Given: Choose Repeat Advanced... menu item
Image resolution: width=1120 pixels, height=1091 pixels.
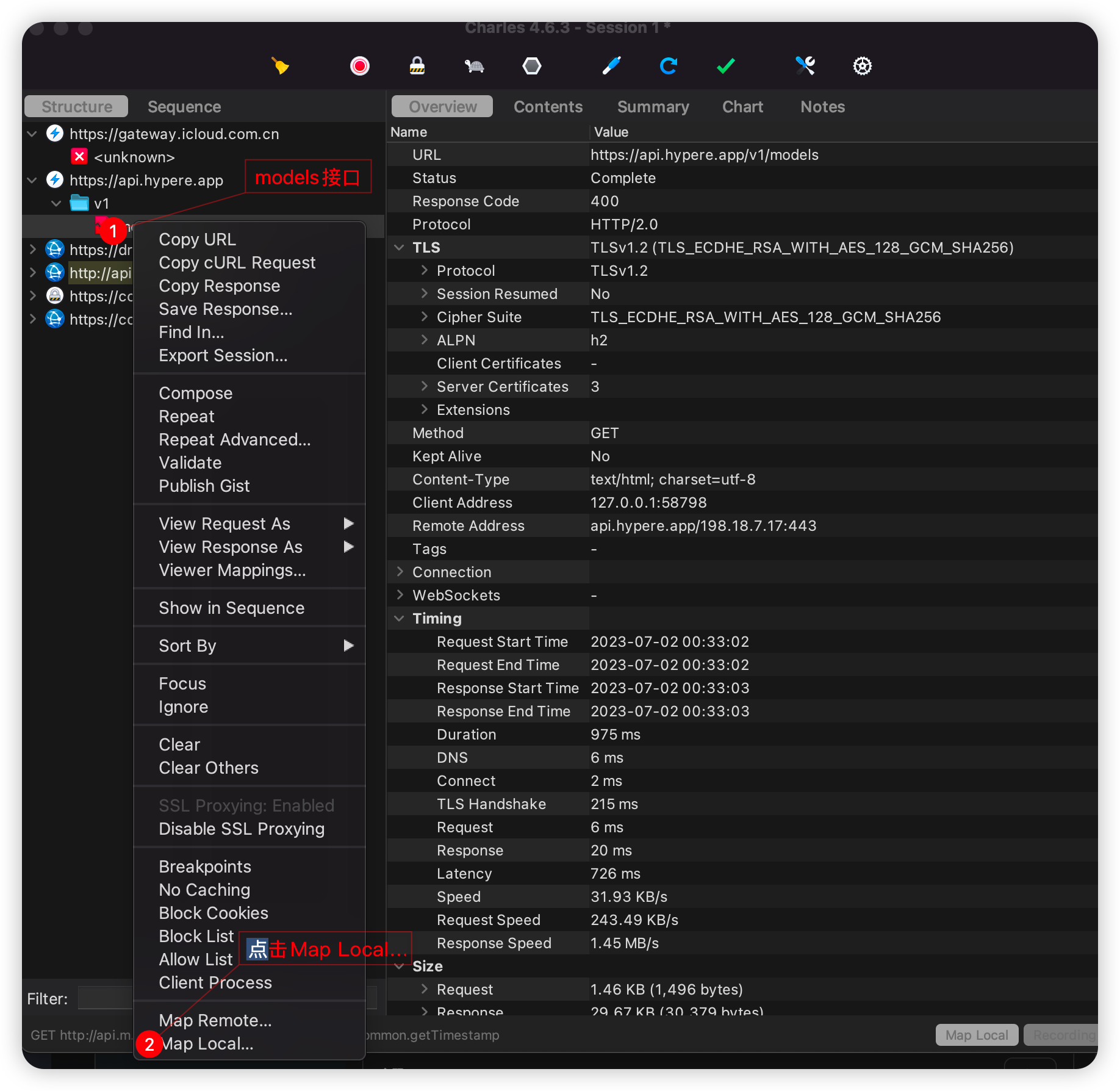Looking at the screenshot, I should click(249, 439).
